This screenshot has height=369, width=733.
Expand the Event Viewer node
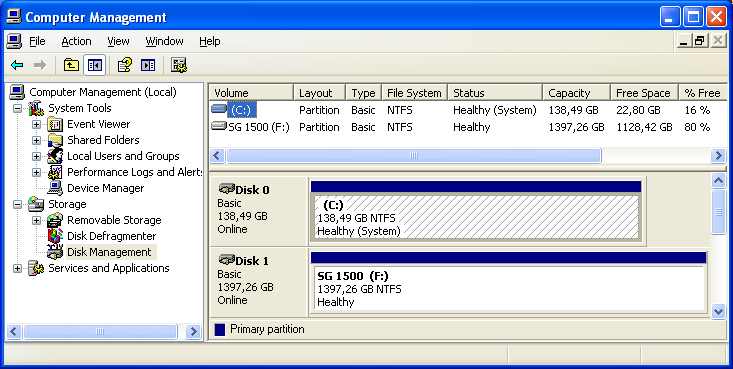(x=36, y=124)
